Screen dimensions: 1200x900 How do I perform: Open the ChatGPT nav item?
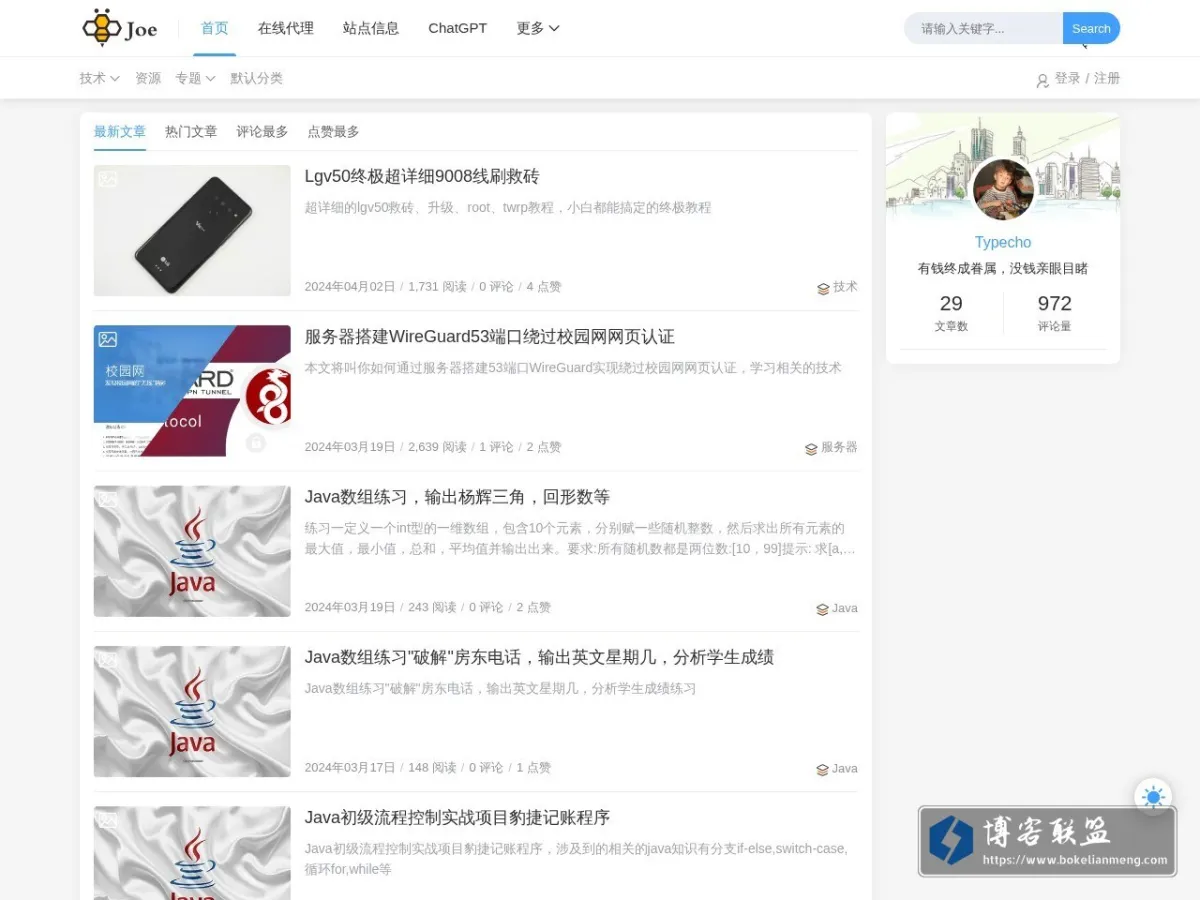click(458, 28)
